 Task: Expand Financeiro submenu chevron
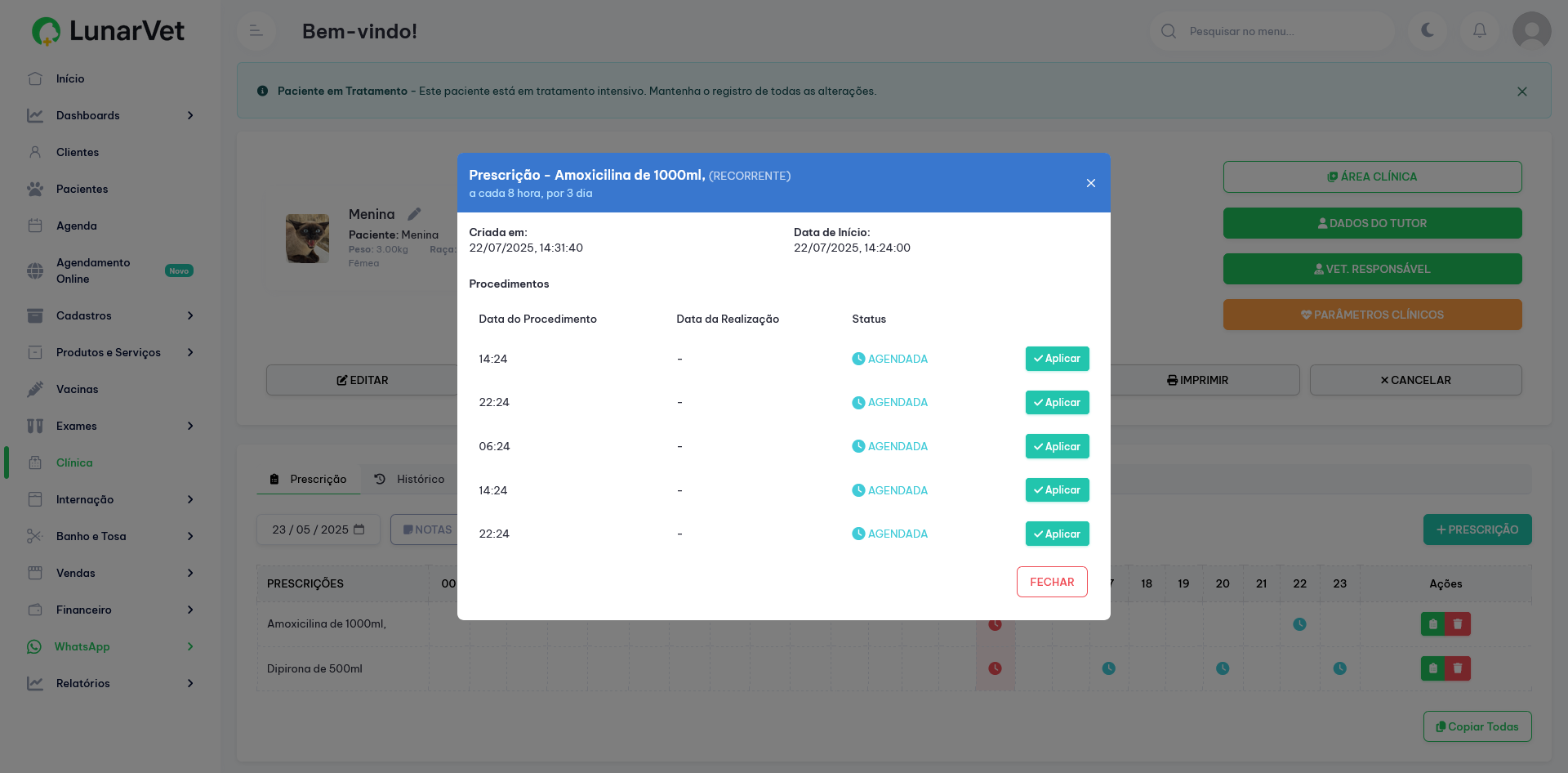(190, 610)
